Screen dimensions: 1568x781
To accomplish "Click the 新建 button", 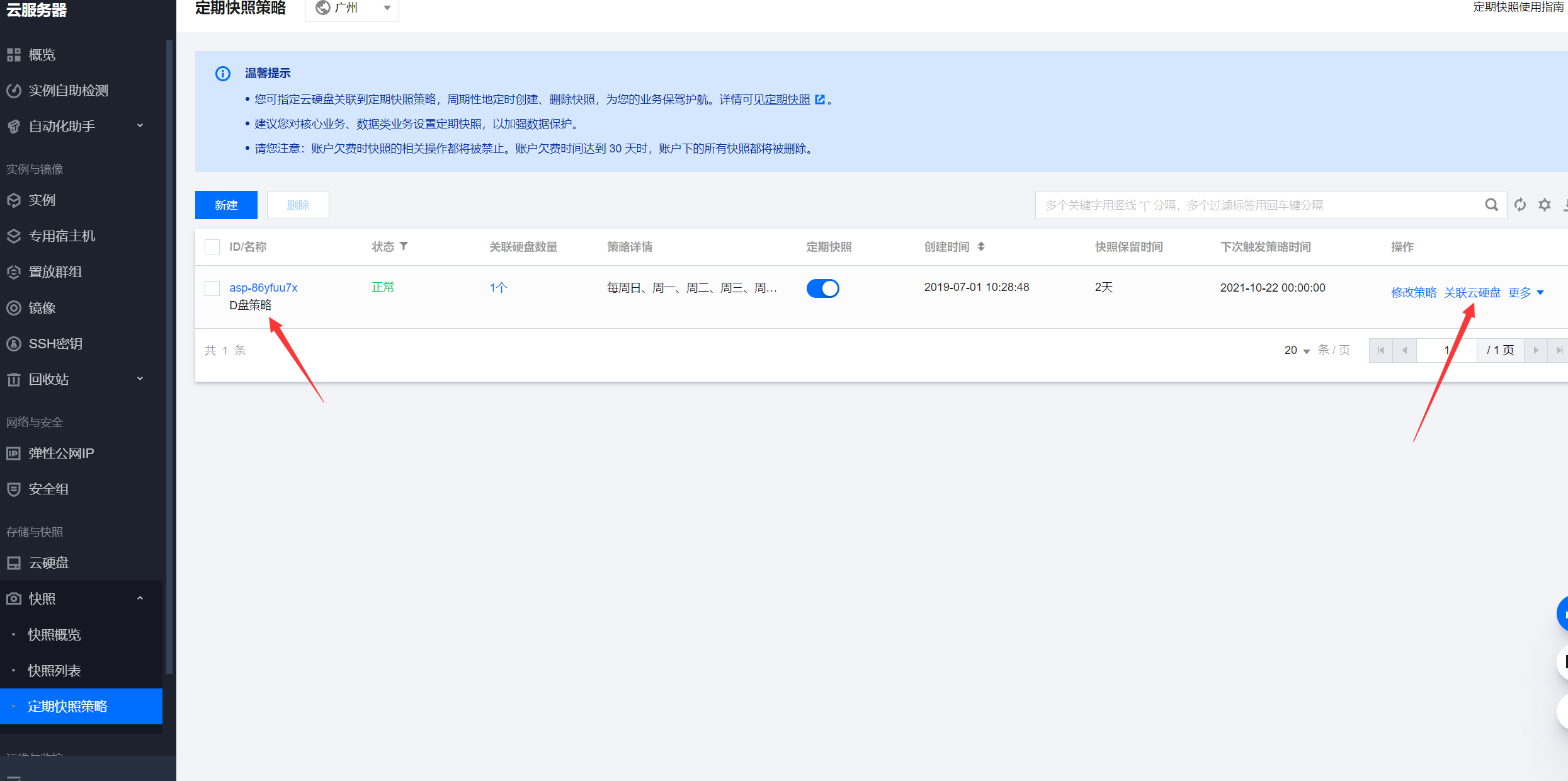I will (226, 205).
